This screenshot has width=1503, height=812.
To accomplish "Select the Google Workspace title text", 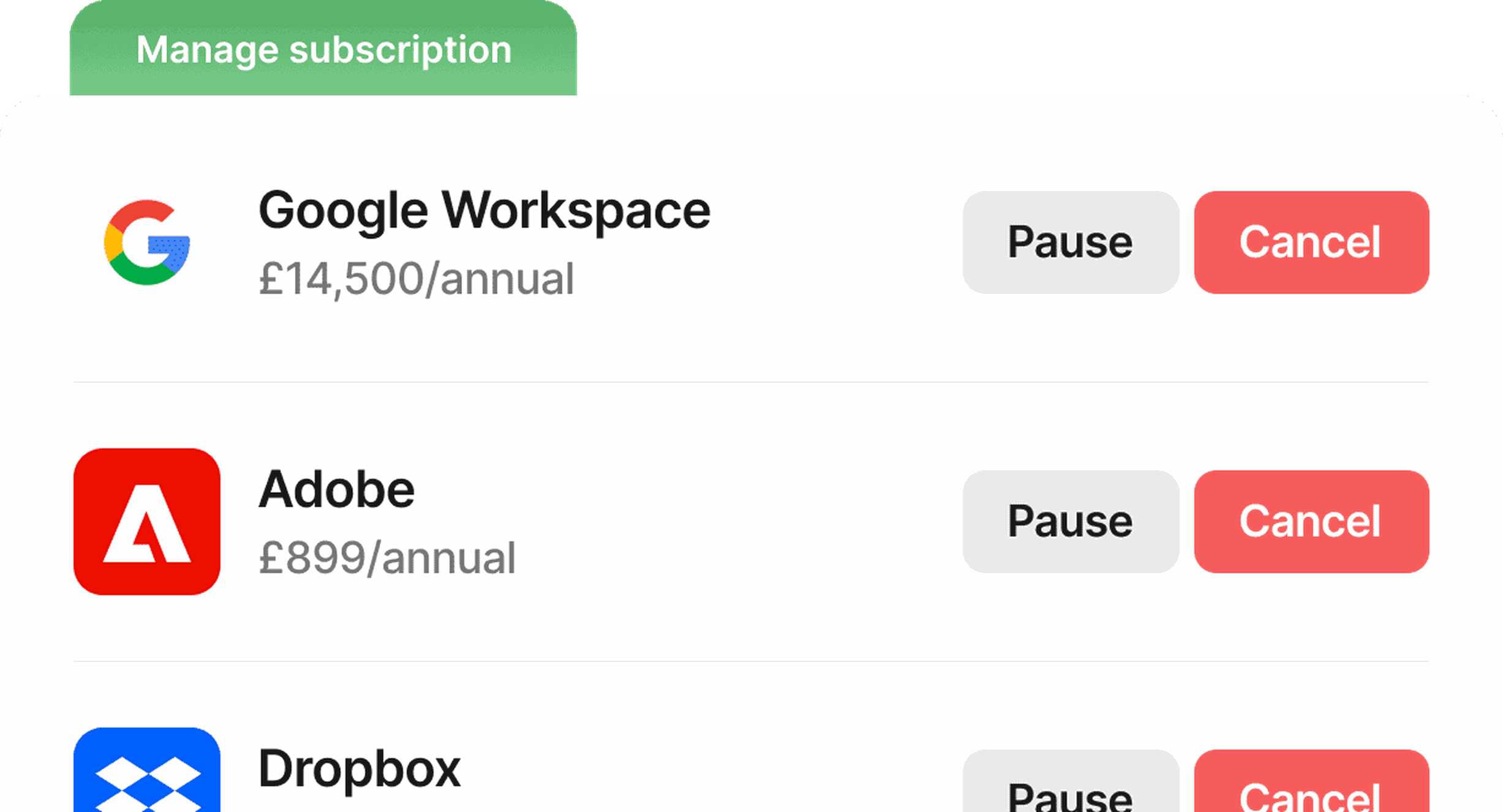I will tap(484, 212).
